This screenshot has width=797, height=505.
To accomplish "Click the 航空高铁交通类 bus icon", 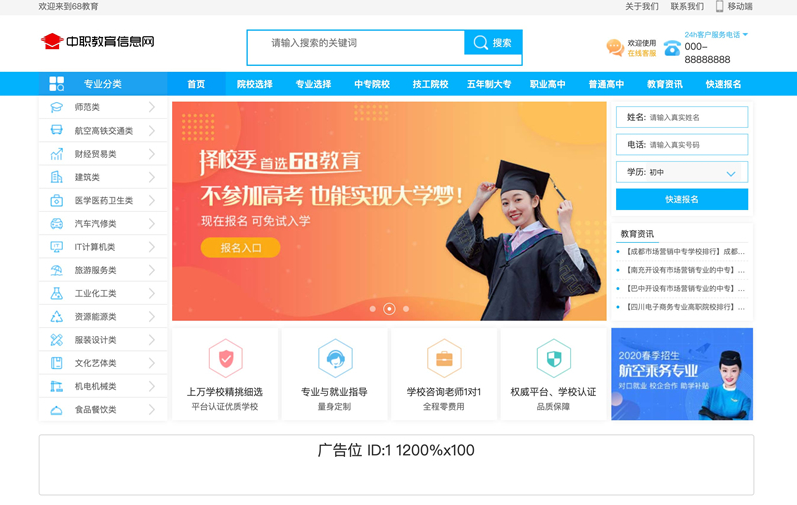I will pos(56,130).
